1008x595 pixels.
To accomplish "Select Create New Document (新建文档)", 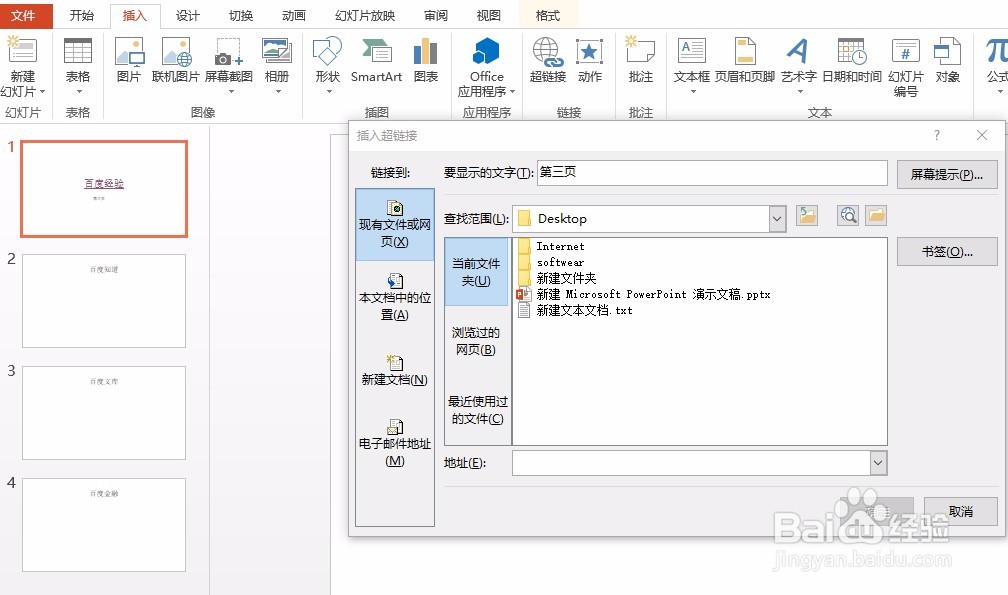I will click(x=395, y=370).
